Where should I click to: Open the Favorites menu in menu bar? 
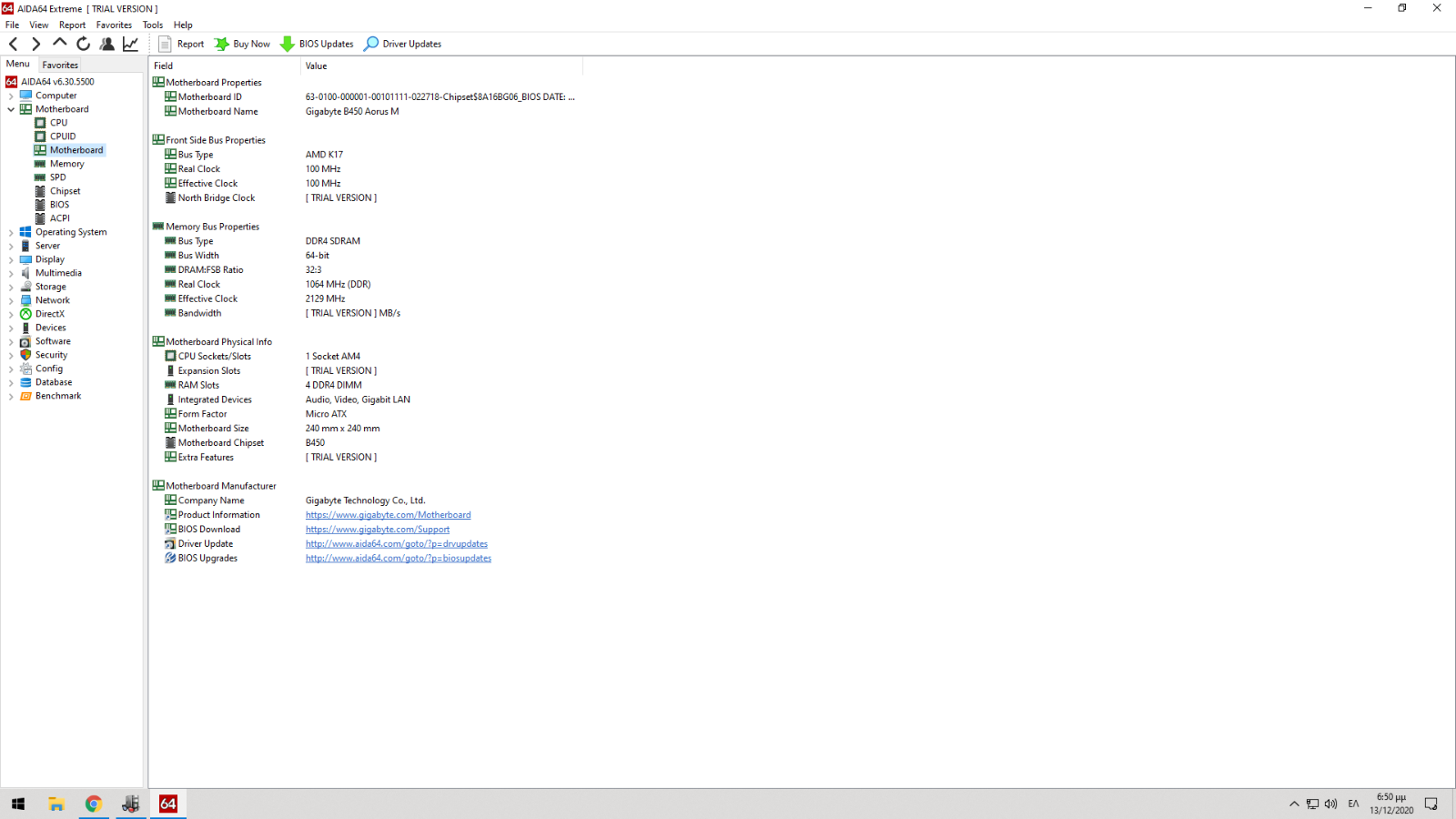coord(114,25)
